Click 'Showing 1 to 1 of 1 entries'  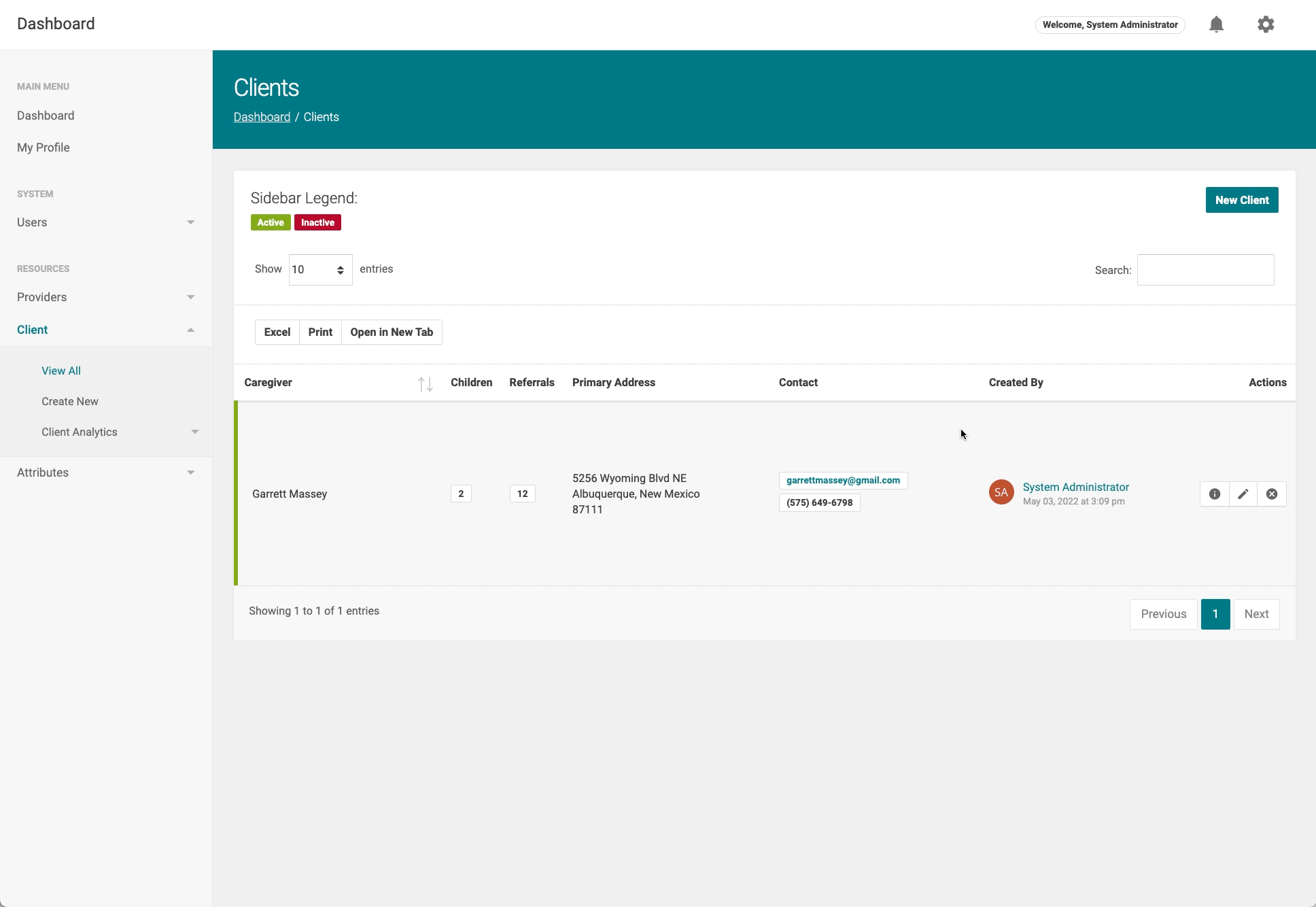point(314,611)
